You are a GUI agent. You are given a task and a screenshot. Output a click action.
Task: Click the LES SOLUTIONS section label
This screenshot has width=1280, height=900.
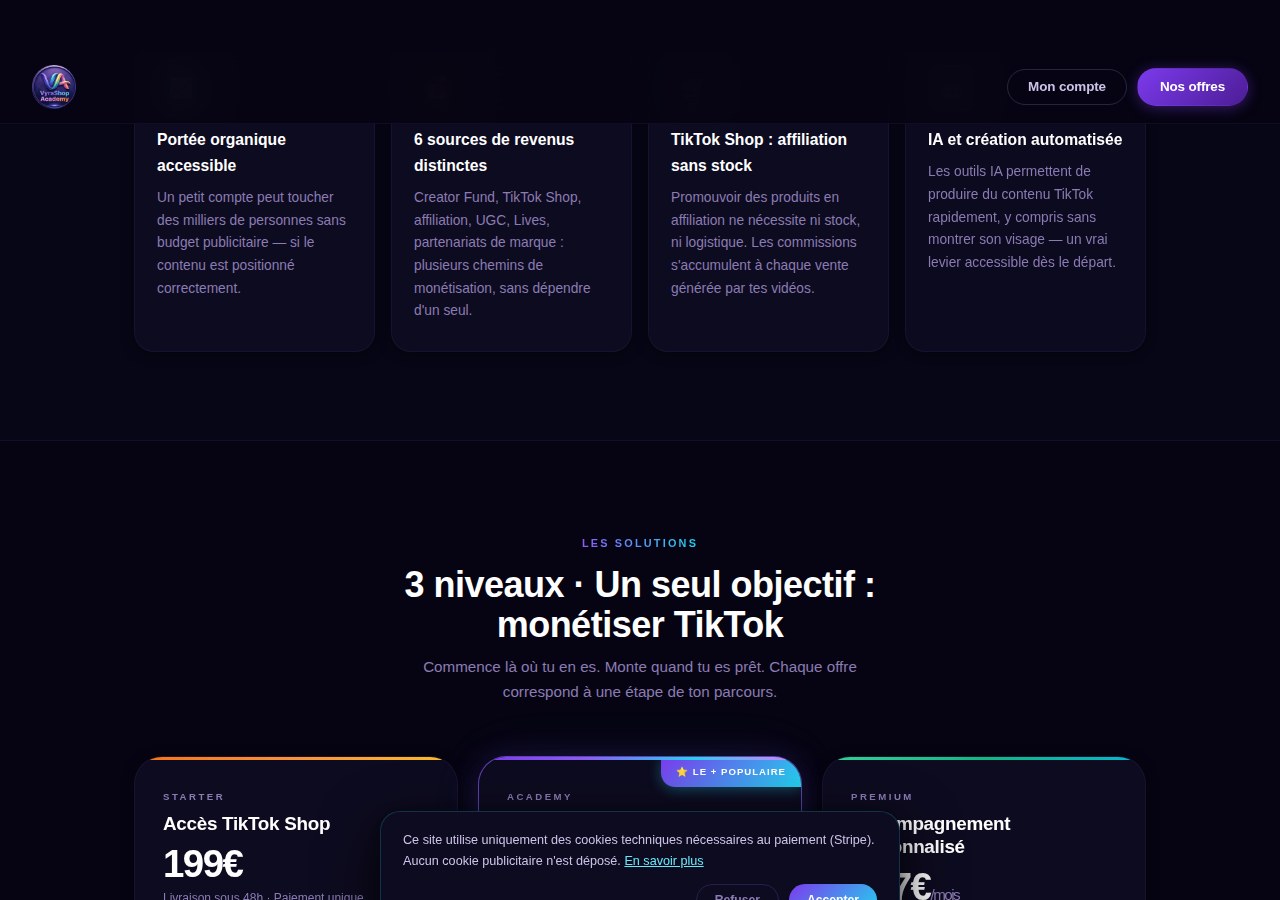[x=640, y=543]
